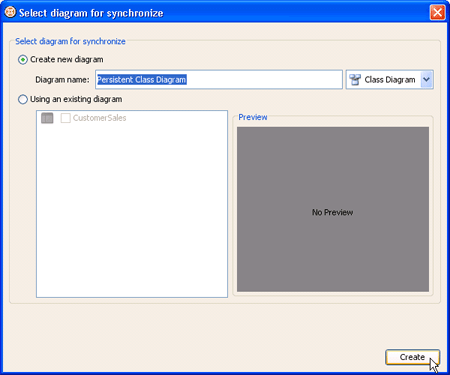Image resolution: width=450 pixels, height=375 pixels.
Task: Click the application icon in the title bar
Action: coord(10,12)
